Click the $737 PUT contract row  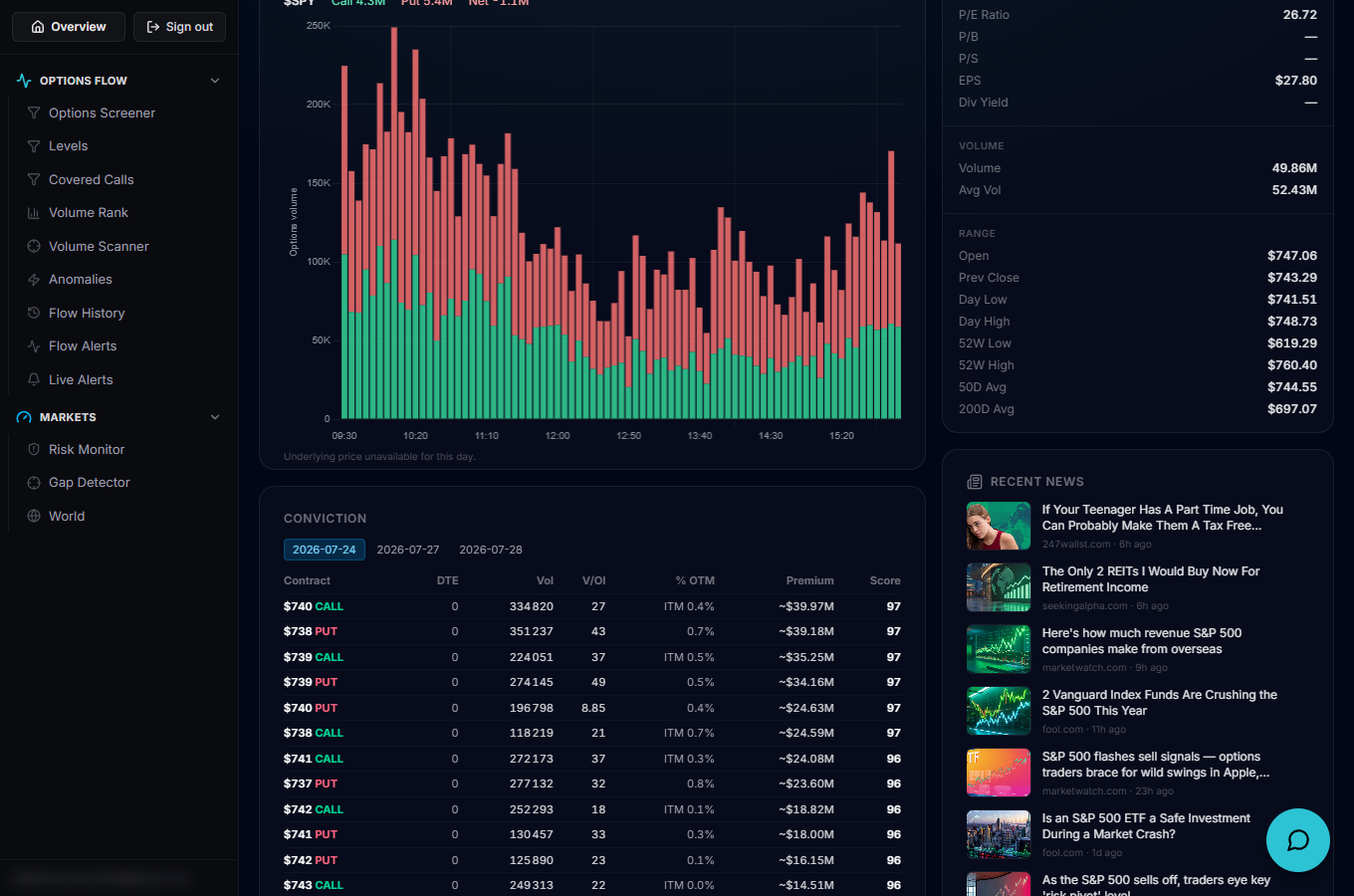[x=592, y=784]
